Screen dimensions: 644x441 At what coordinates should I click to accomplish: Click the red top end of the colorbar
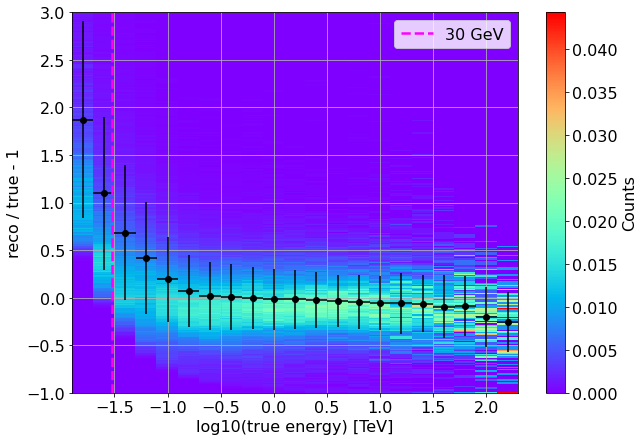(556, 17)
